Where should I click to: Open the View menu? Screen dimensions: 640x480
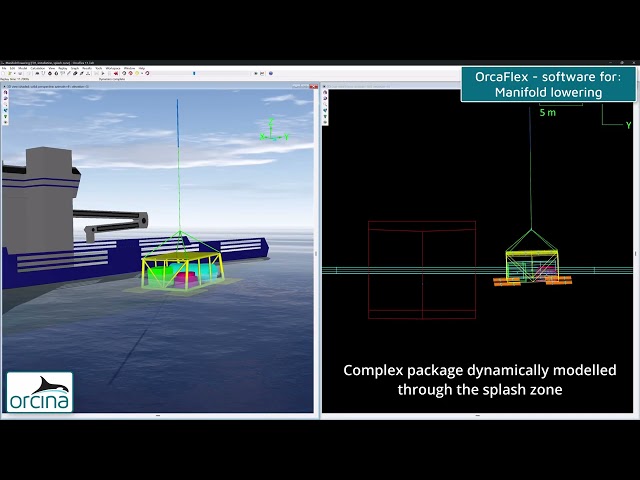52,68
